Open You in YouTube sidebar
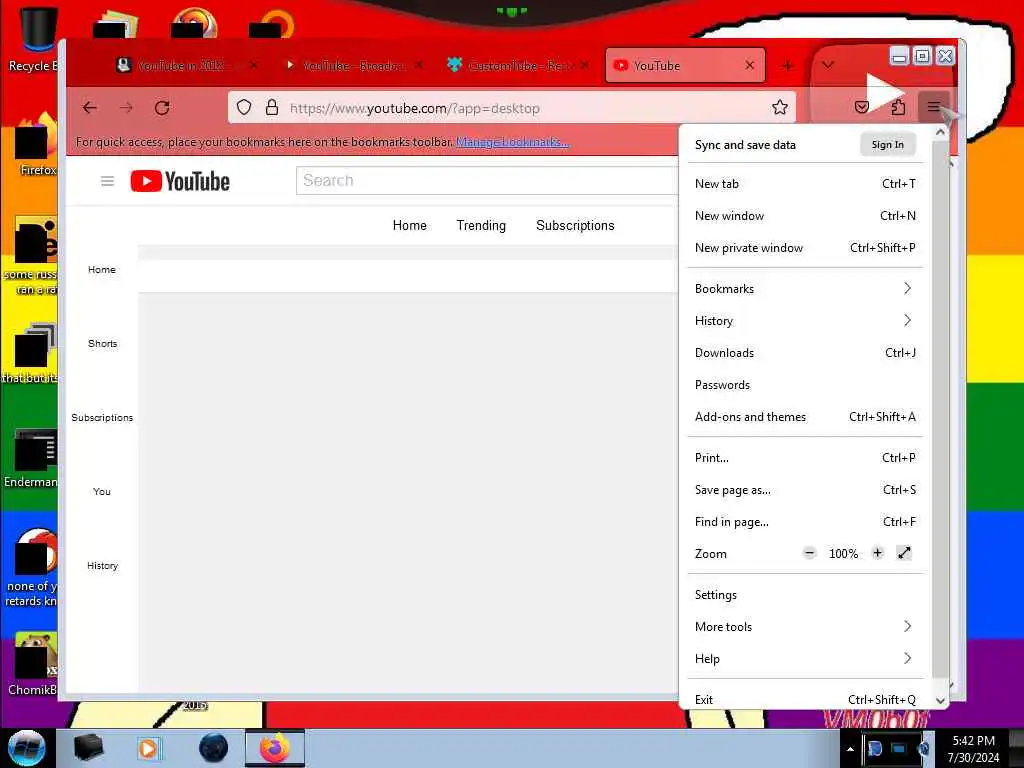 click(x=102, y=492)
